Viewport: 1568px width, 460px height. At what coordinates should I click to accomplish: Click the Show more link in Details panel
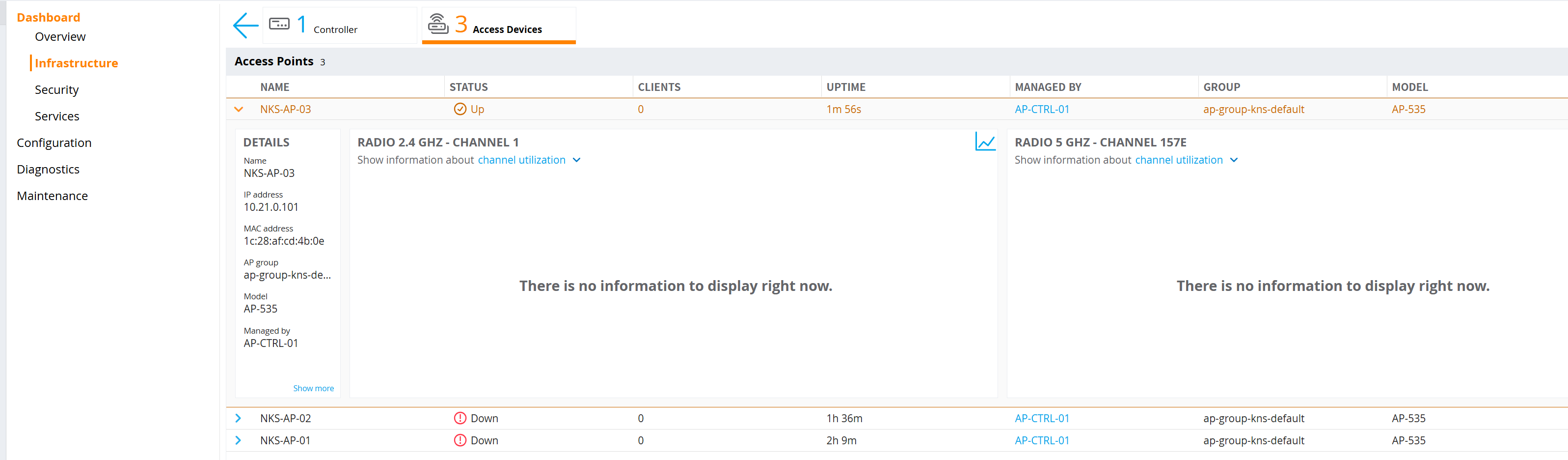[313, 387]
